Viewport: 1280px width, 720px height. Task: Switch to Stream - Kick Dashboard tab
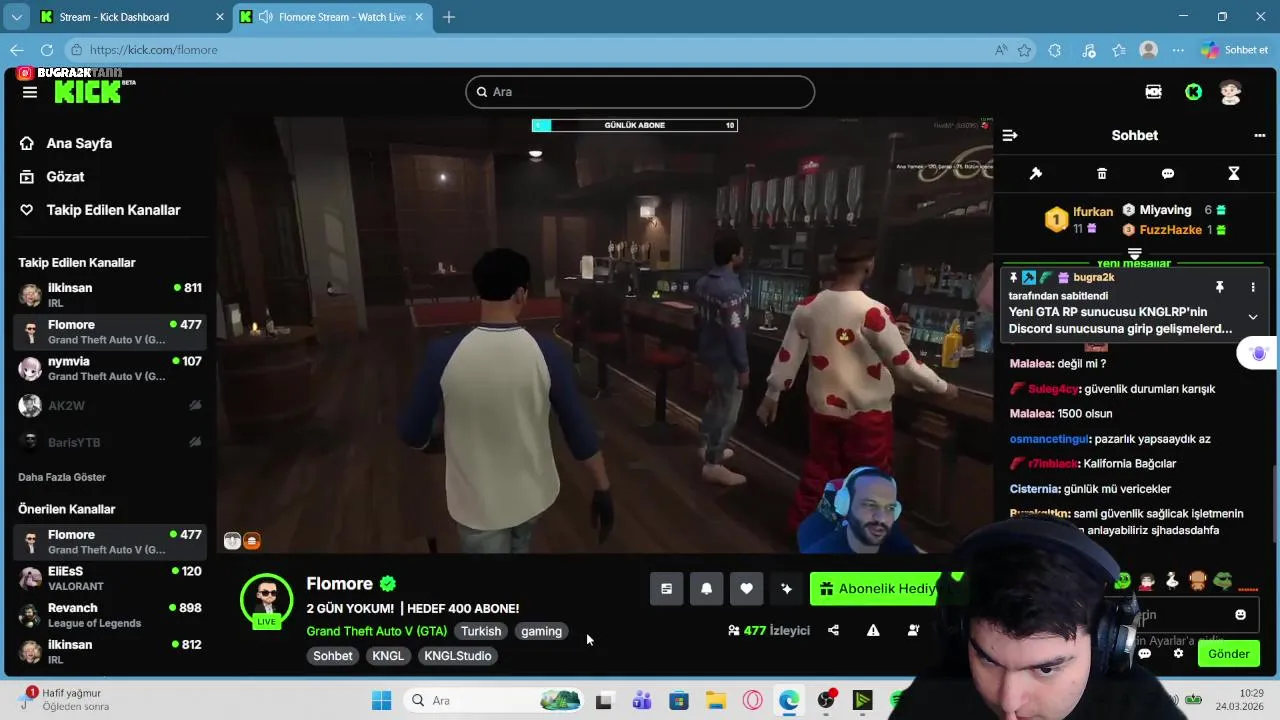point(130,17)
